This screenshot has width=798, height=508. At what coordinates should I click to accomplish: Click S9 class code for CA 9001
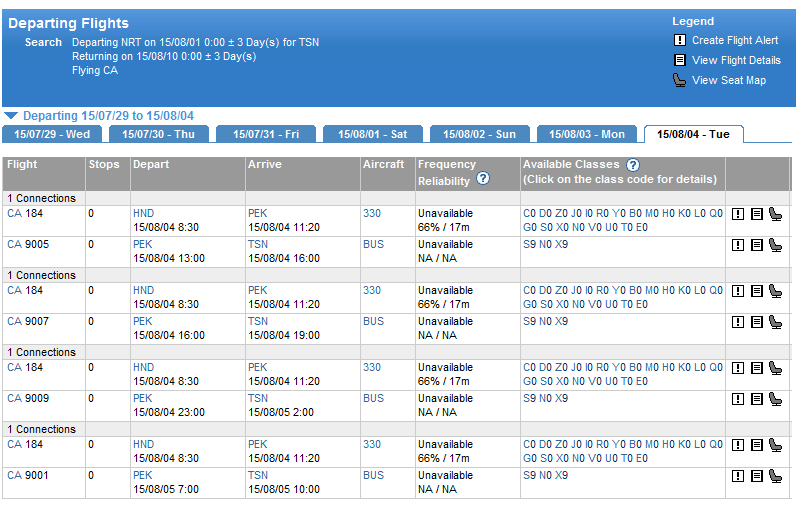pos(529,475)
